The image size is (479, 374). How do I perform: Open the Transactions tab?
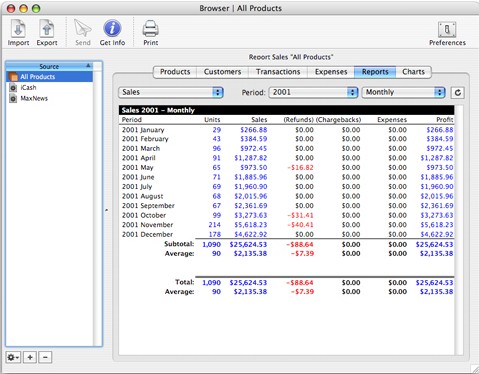pos(278,72)
